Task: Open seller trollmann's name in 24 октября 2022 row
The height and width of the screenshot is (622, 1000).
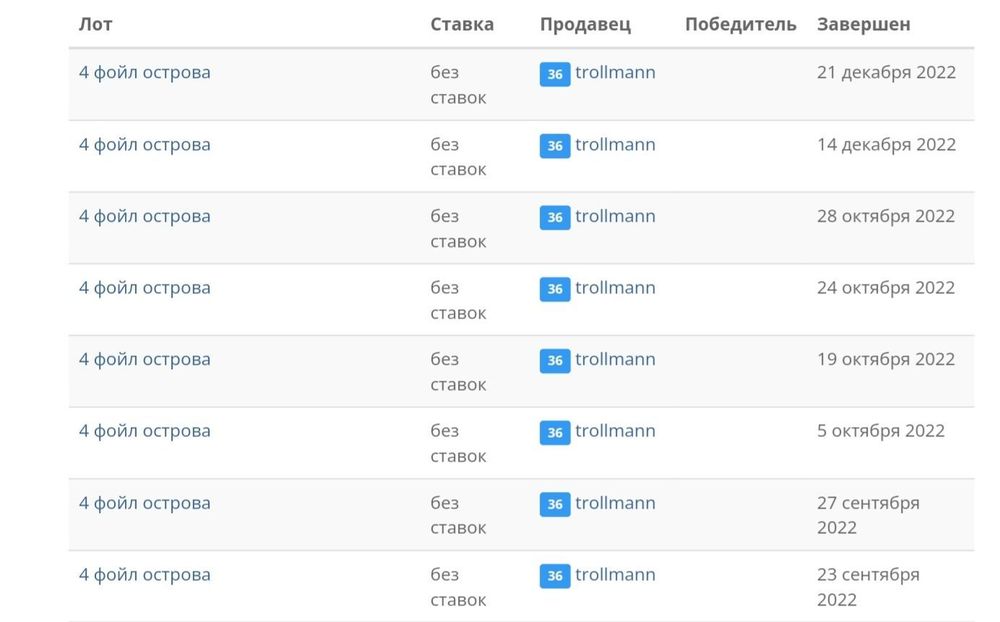Action: click(x=615, y=287)
